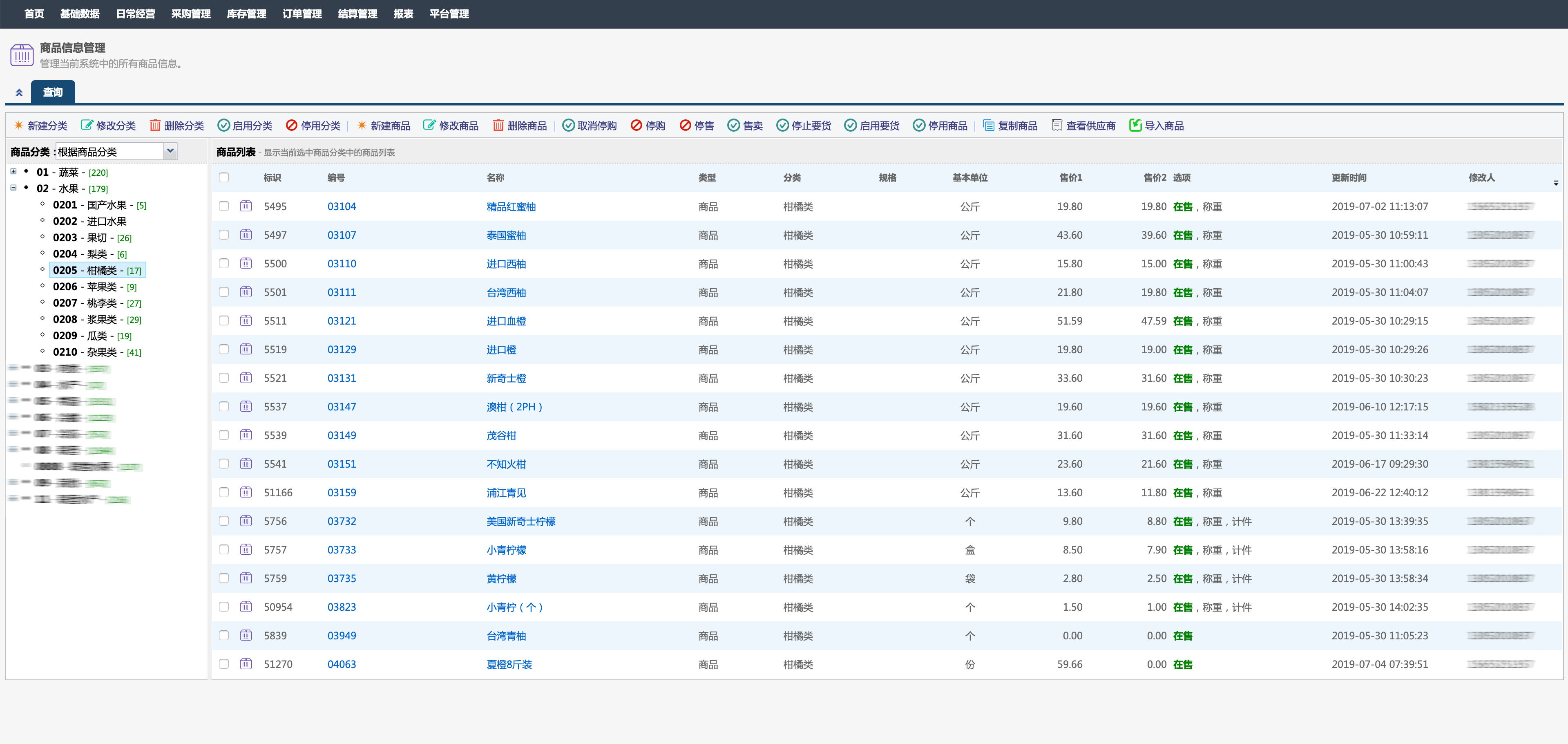Click barcode icon in row 茂谷柑
This screenshot has width=1568, height=744.
(246, 435)
